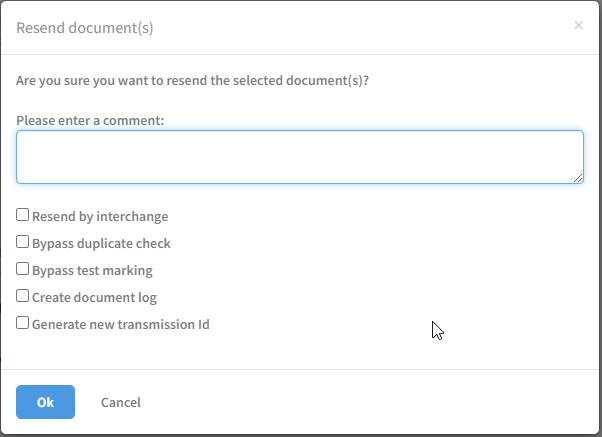Close the Resend document(s) dialog with X

point(578,25)
